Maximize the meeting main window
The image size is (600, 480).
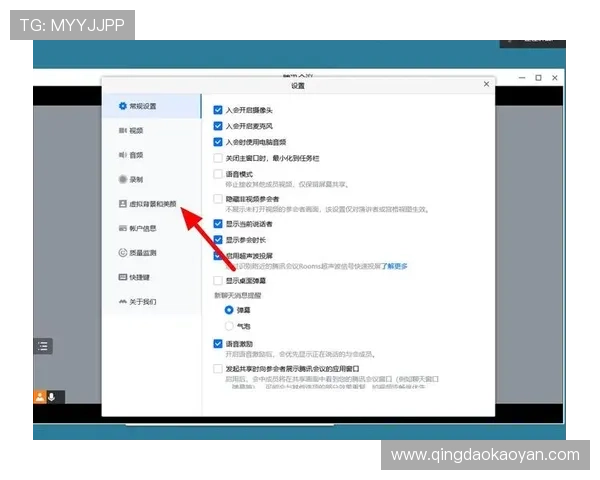(x=538, y=78)
